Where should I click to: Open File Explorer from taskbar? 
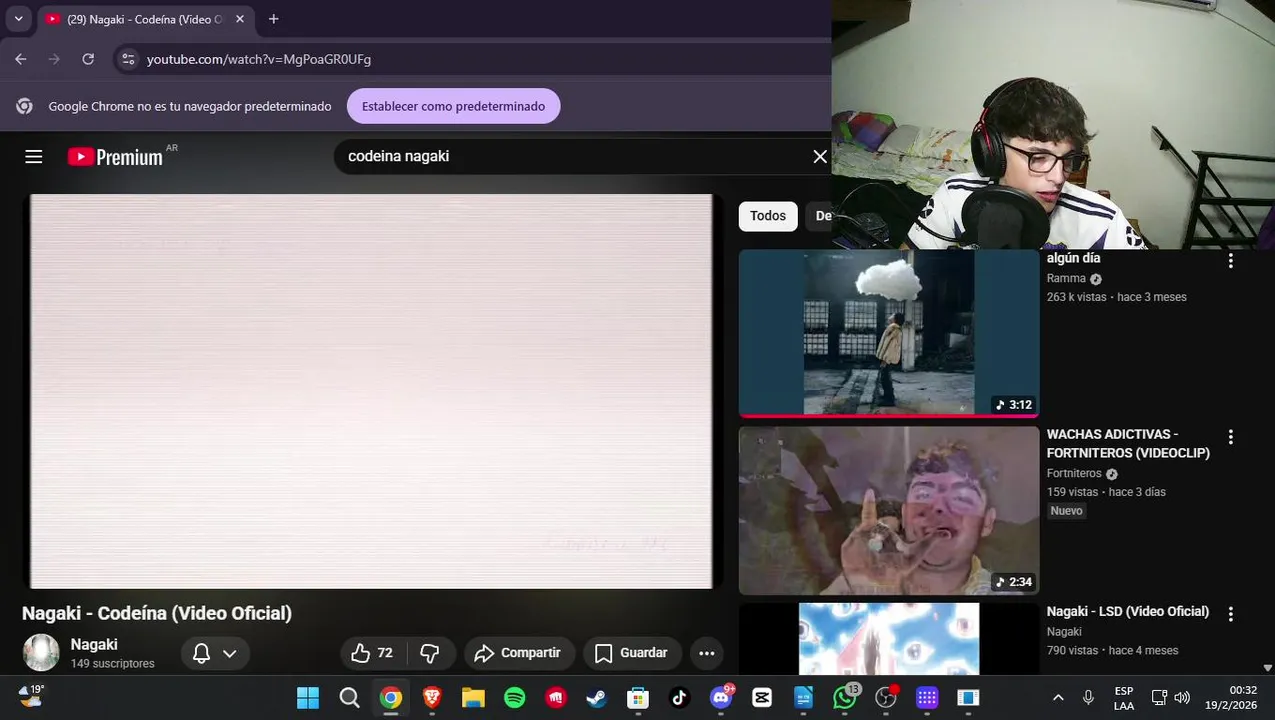(x=473, y=698)
